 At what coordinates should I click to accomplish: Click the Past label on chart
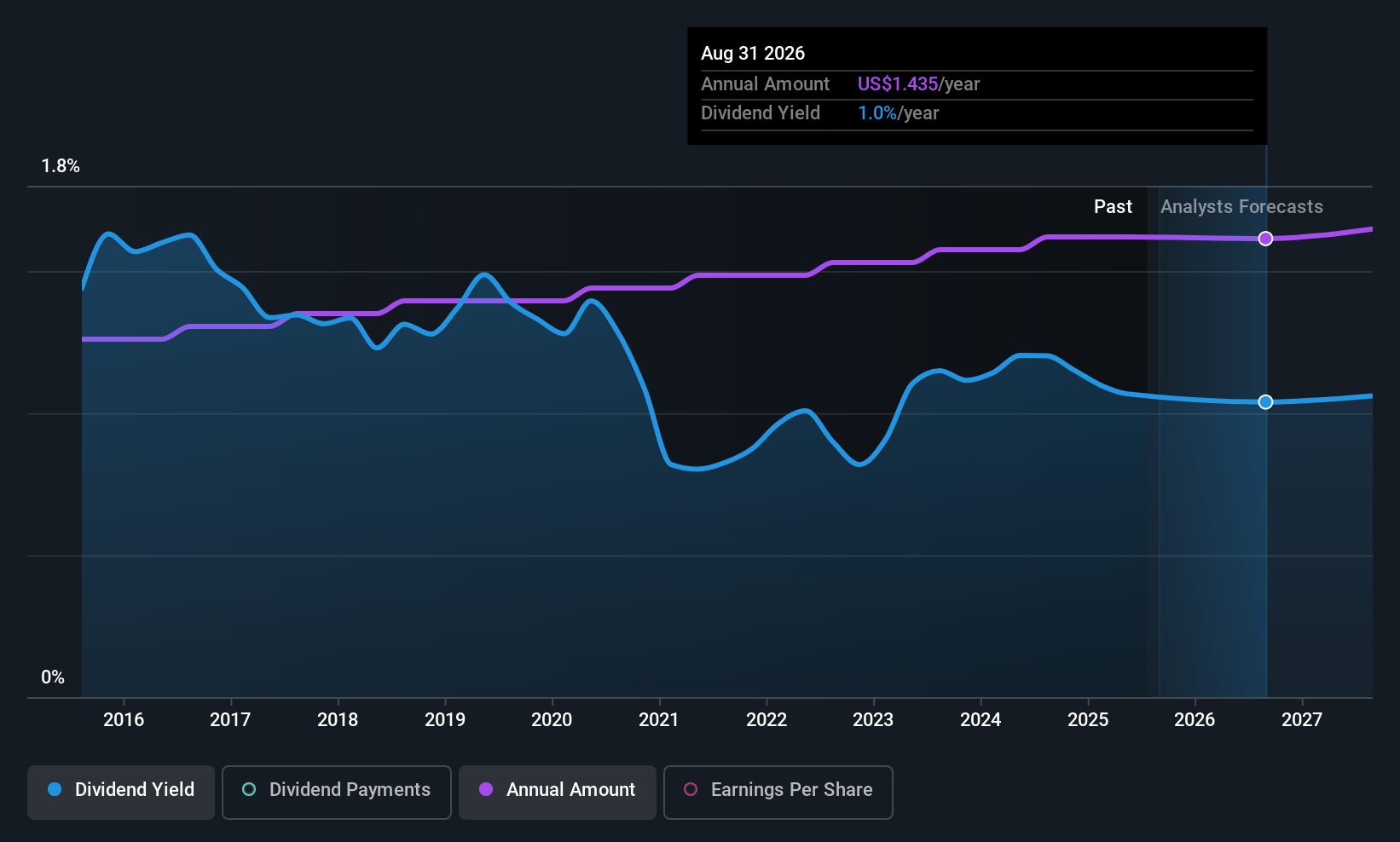coord(1113,207)
